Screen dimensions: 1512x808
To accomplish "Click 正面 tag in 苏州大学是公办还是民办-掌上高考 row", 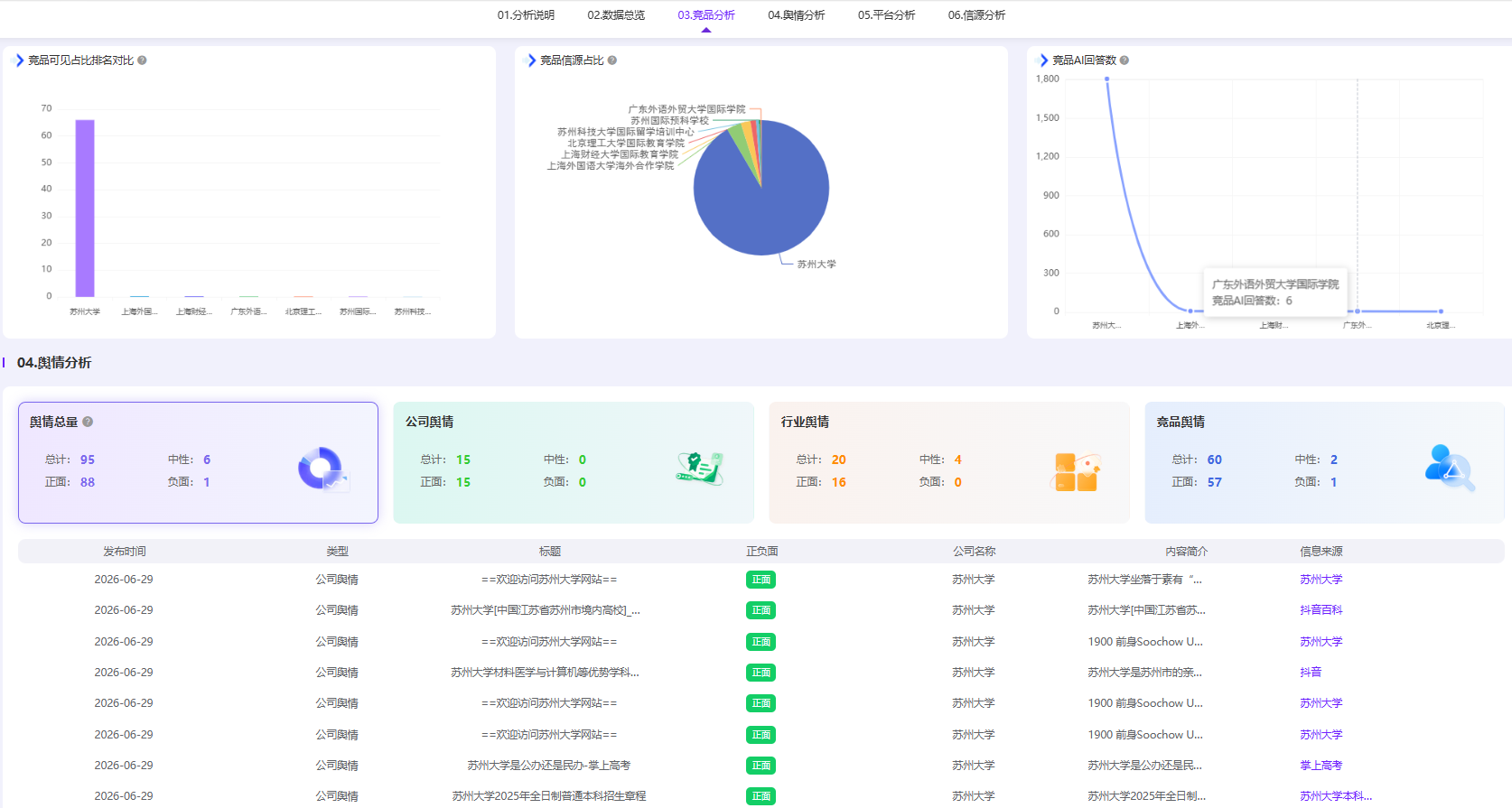I will pyautogui.click(x=761, y=766).
